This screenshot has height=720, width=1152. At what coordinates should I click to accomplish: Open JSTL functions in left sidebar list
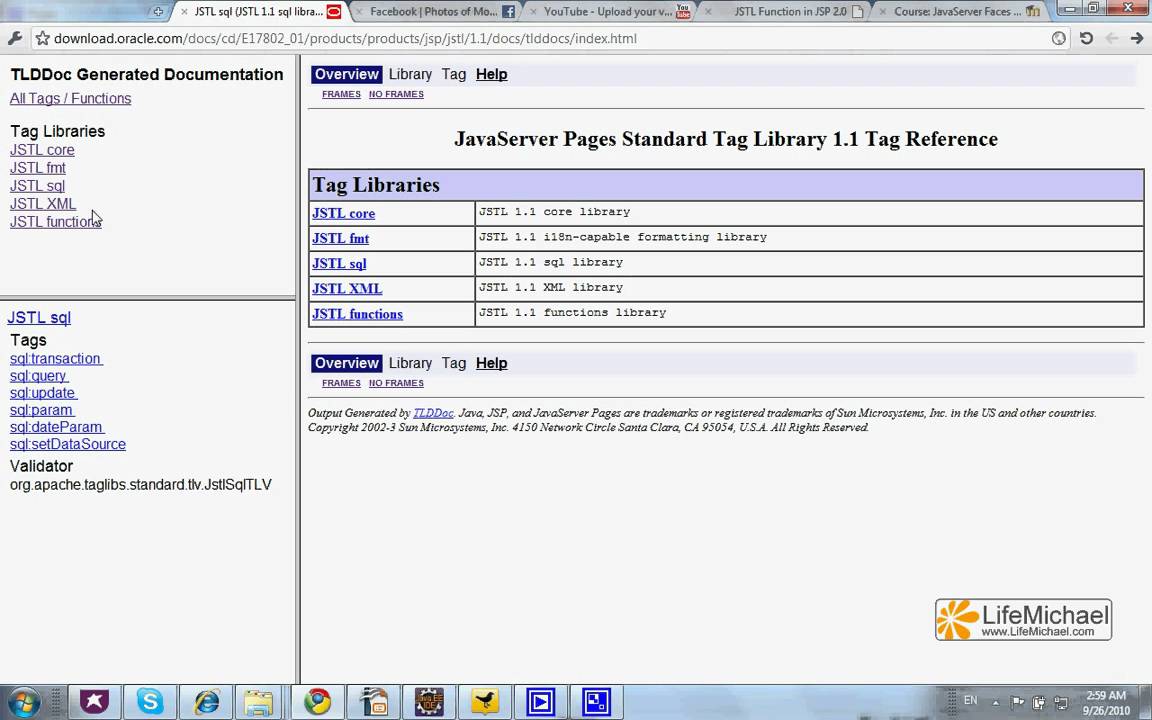pos(55,222)
